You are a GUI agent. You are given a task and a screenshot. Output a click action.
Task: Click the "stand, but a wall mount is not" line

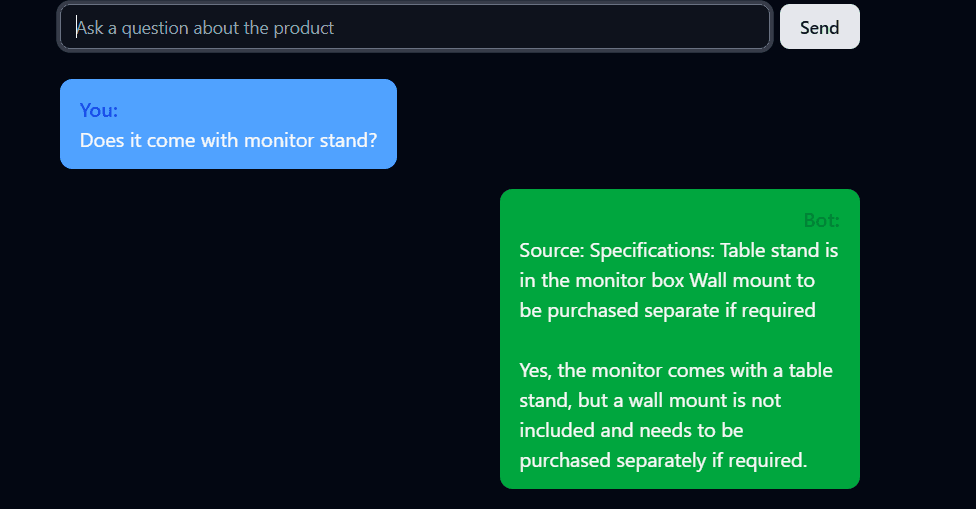click(x=650, y=400)
